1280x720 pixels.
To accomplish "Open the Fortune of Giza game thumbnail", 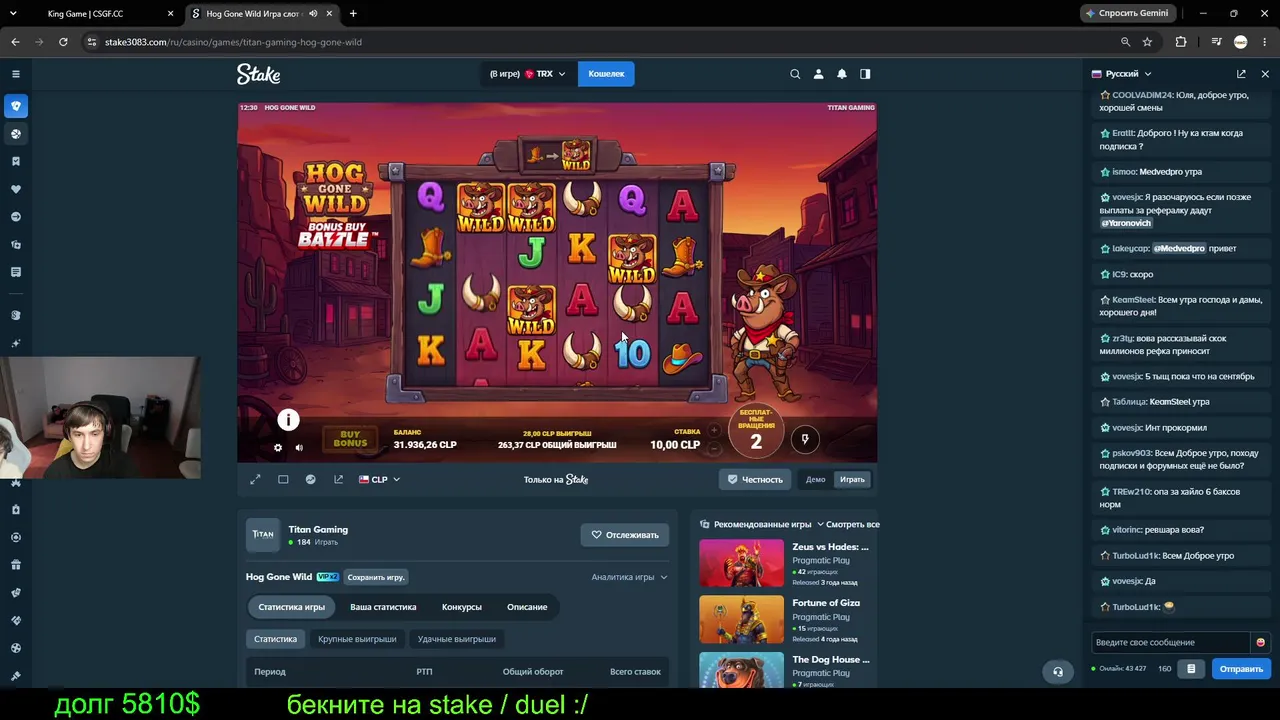I will (x=741, y=620).
